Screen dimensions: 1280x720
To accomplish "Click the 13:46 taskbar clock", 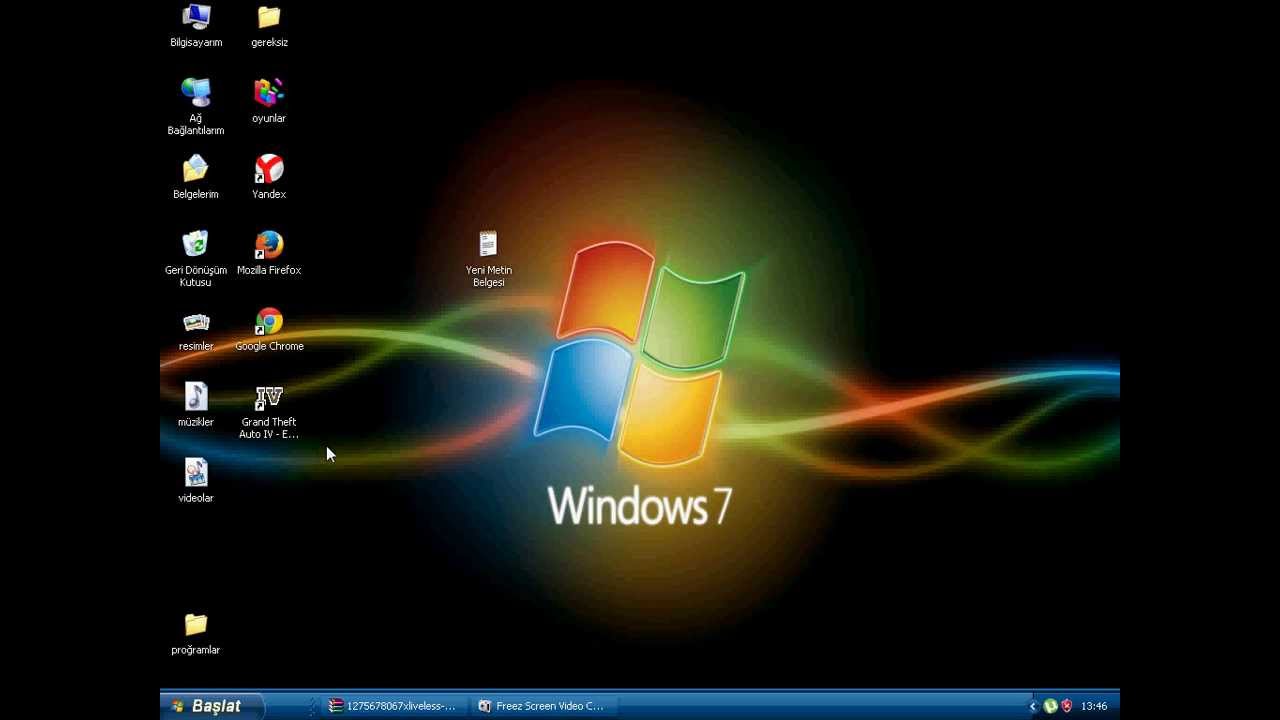I will click(x=1094, y=706).
